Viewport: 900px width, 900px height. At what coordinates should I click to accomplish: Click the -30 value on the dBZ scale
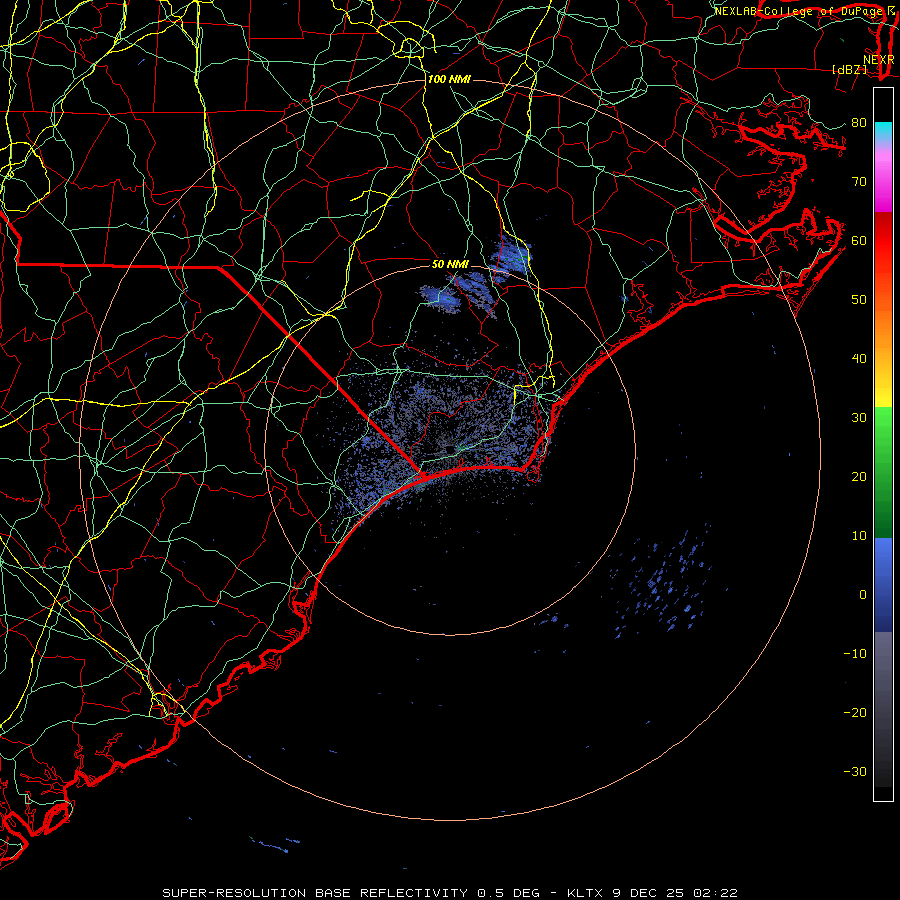coord(855,772)
